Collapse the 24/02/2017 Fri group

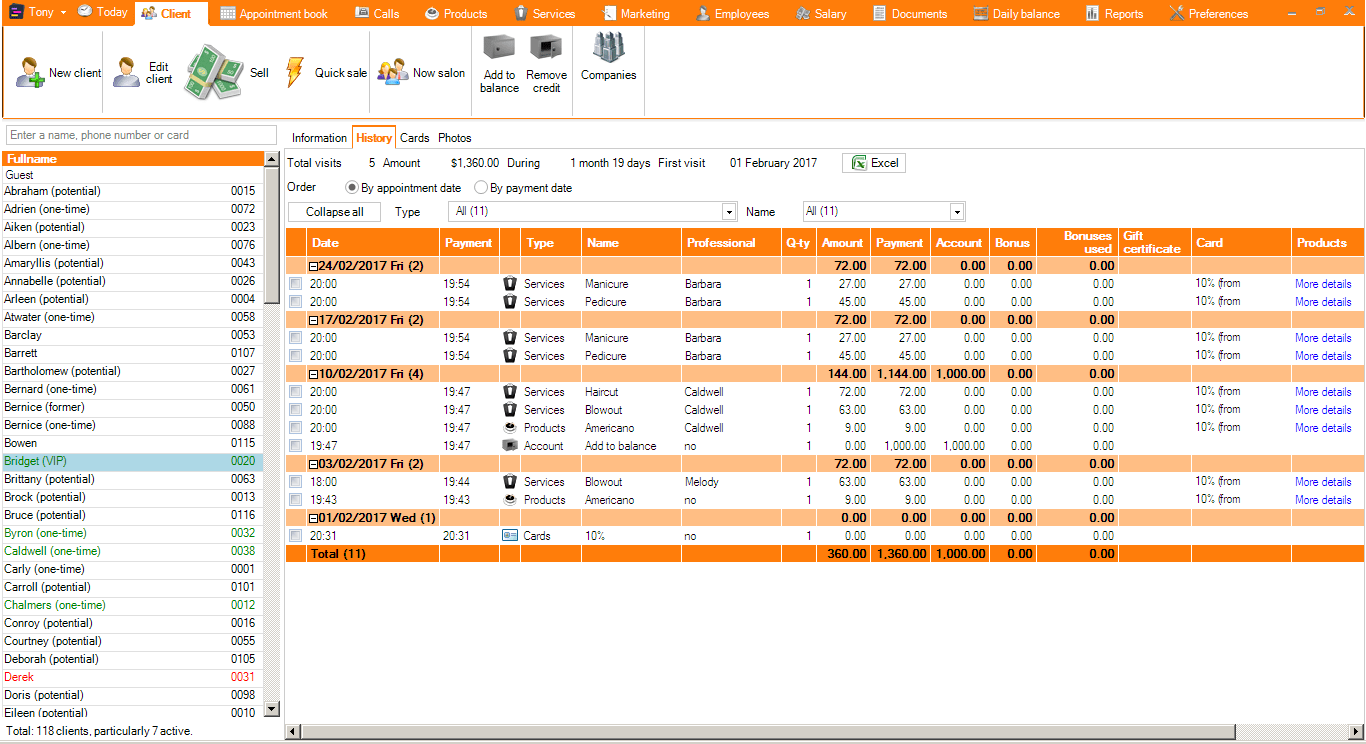point(313,266)
